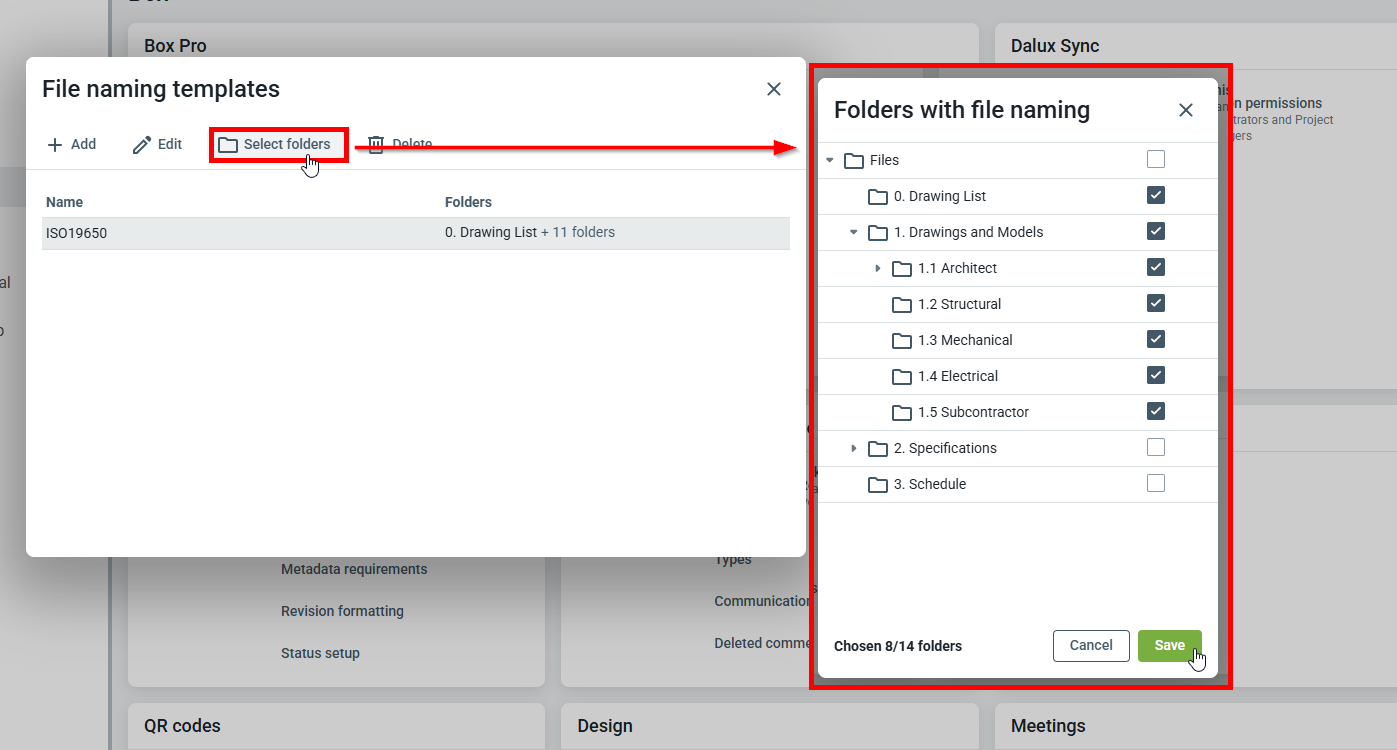This screenshot has width=1397, height=750.
Task: Expand the 1.1 Architect folder
Action: [x=877, y=268]
